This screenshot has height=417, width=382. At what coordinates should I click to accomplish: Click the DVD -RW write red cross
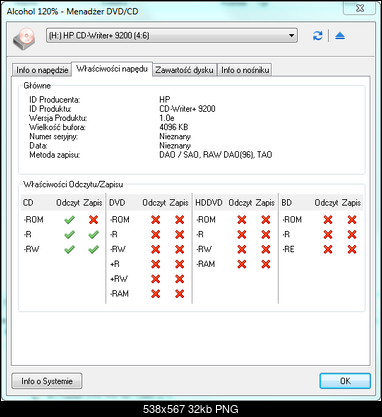[x=180, y=249]
